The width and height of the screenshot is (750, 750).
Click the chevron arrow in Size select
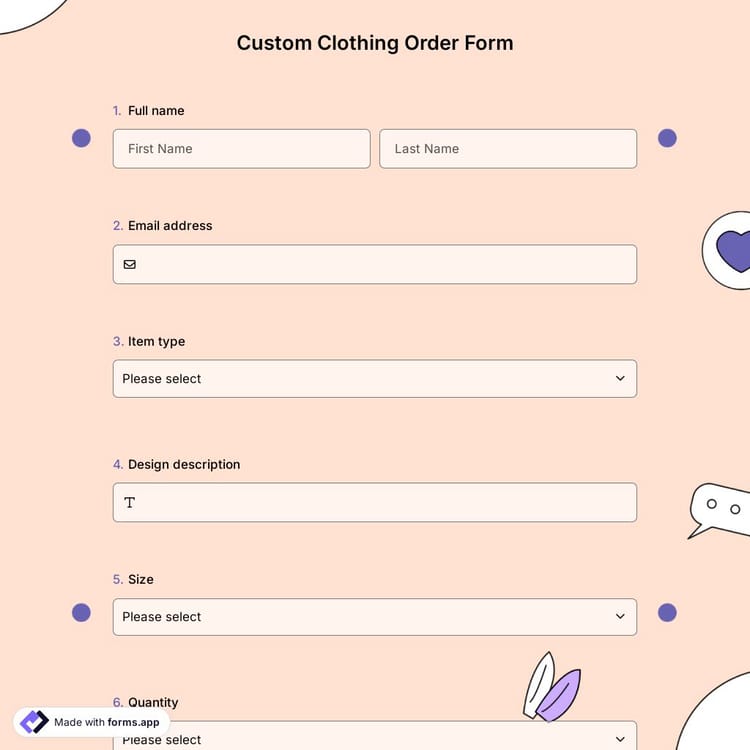click(x=620, y=617)
